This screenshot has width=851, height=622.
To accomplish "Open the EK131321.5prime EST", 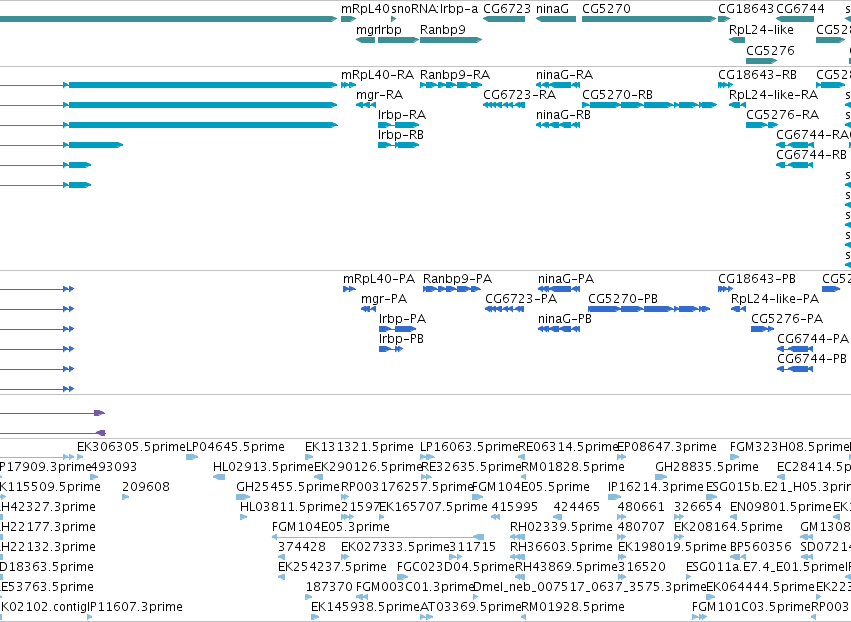I will (308, 457).
